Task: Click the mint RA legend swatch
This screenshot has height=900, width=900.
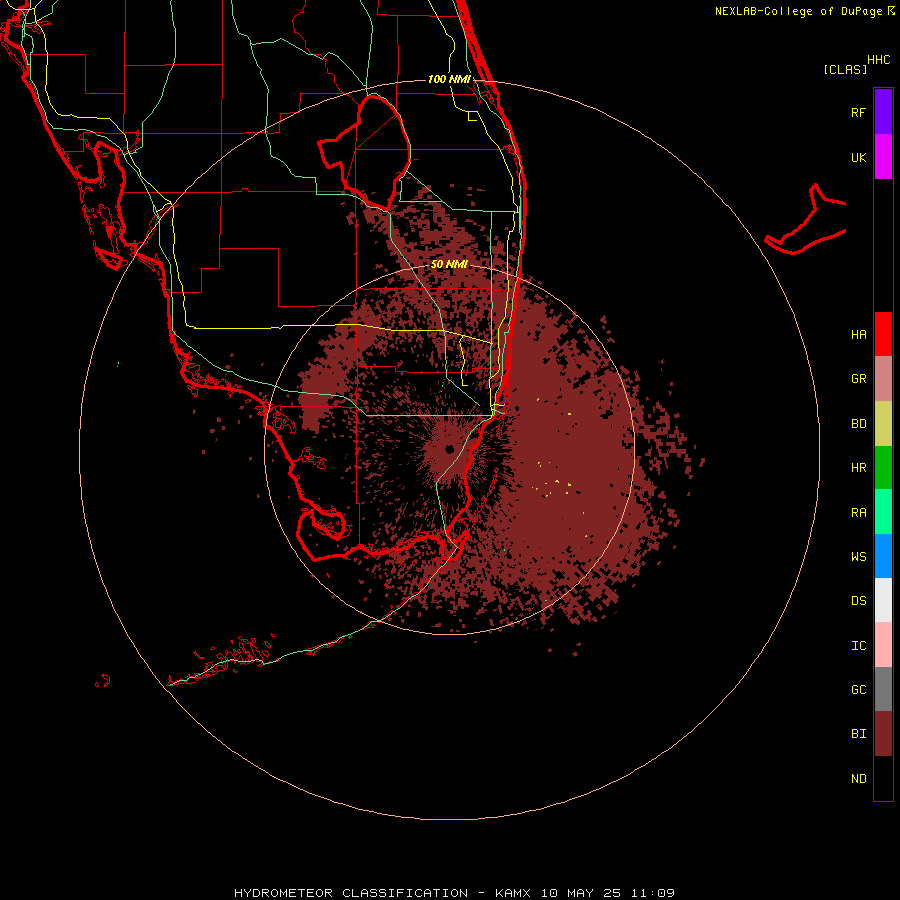Action: pyautogui.click(x=883, y=512)
